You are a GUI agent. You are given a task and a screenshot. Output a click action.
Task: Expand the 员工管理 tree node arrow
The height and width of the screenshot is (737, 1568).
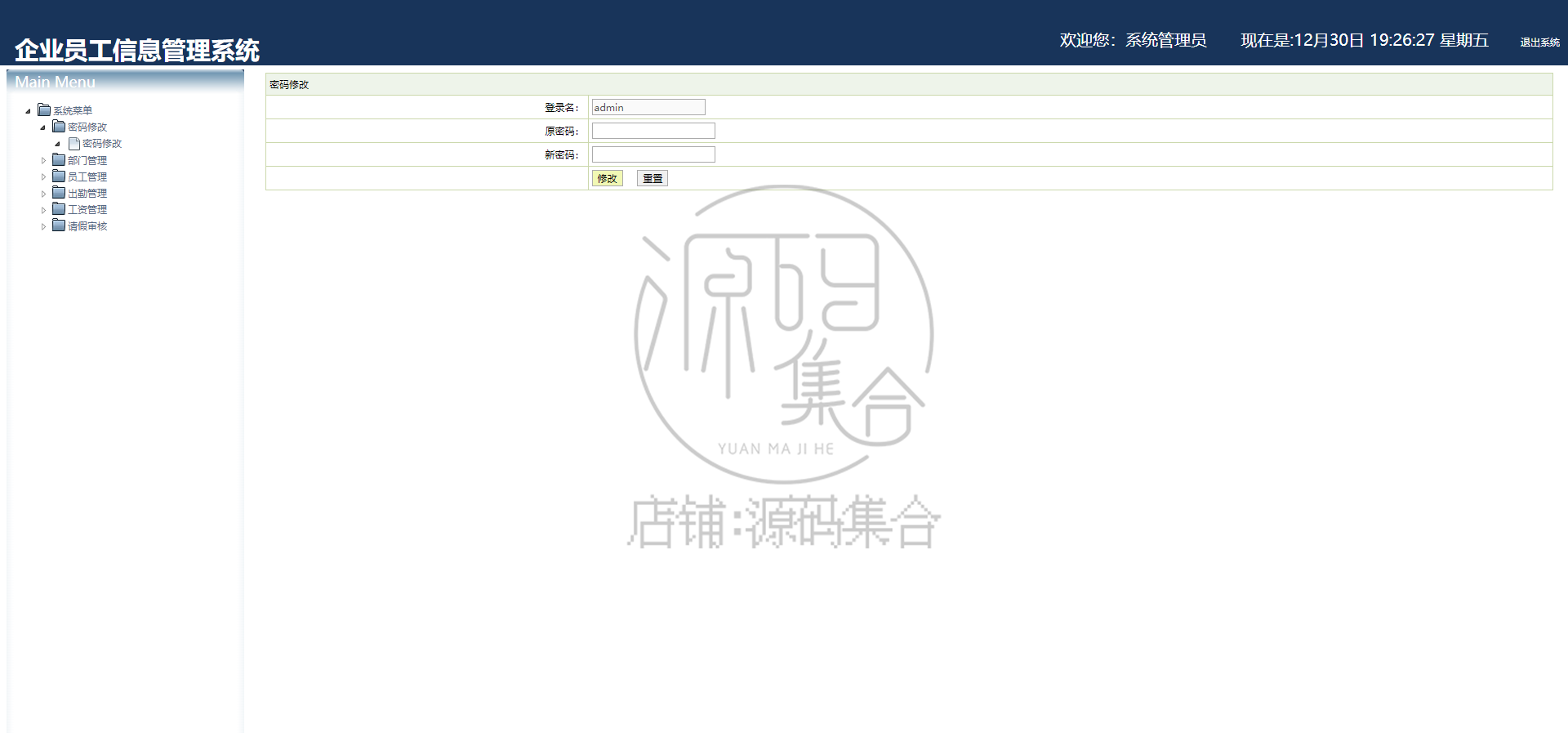(43, 177)
